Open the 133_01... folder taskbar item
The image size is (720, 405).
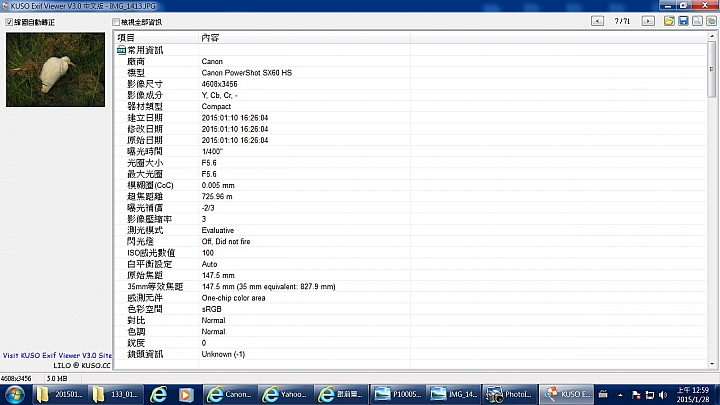[x=115, y=394]
